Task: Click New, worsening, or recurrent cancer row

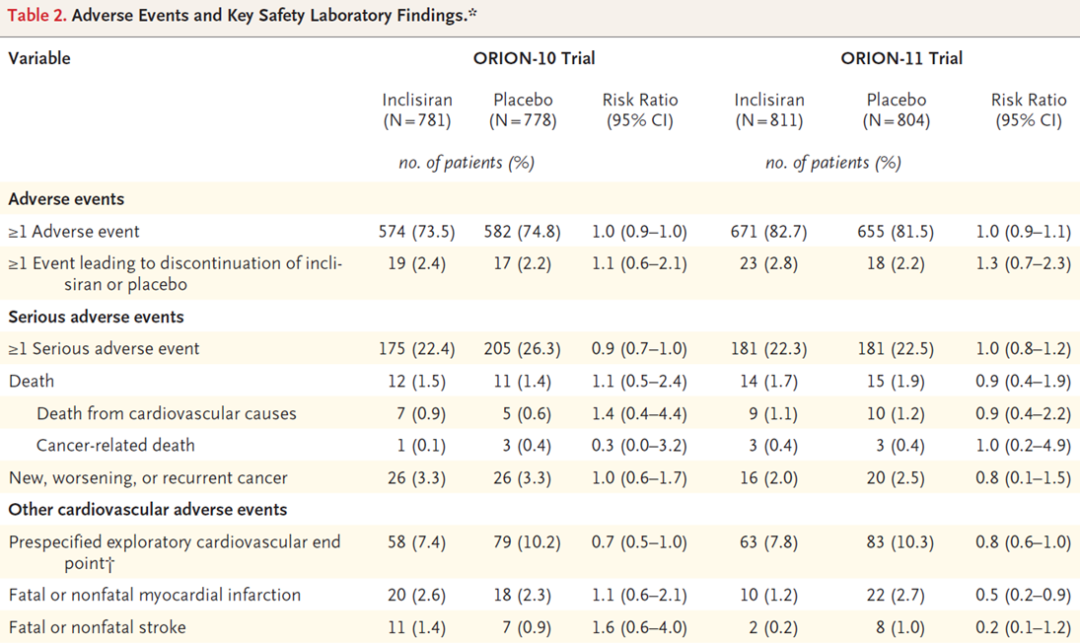Action: click(148, 477)
